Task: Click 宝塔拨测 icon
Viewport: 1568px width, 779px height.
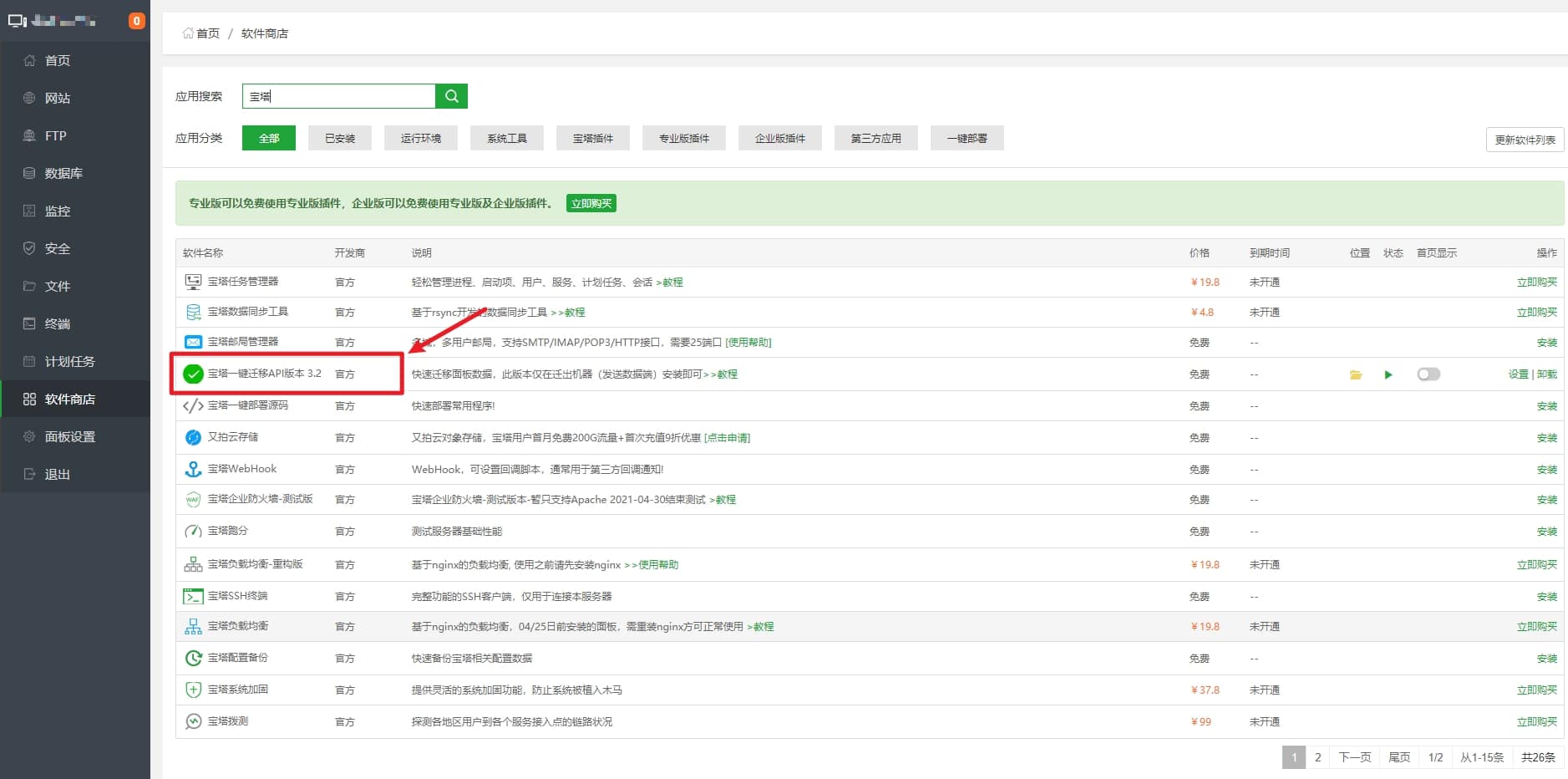Action: [193, 721]
